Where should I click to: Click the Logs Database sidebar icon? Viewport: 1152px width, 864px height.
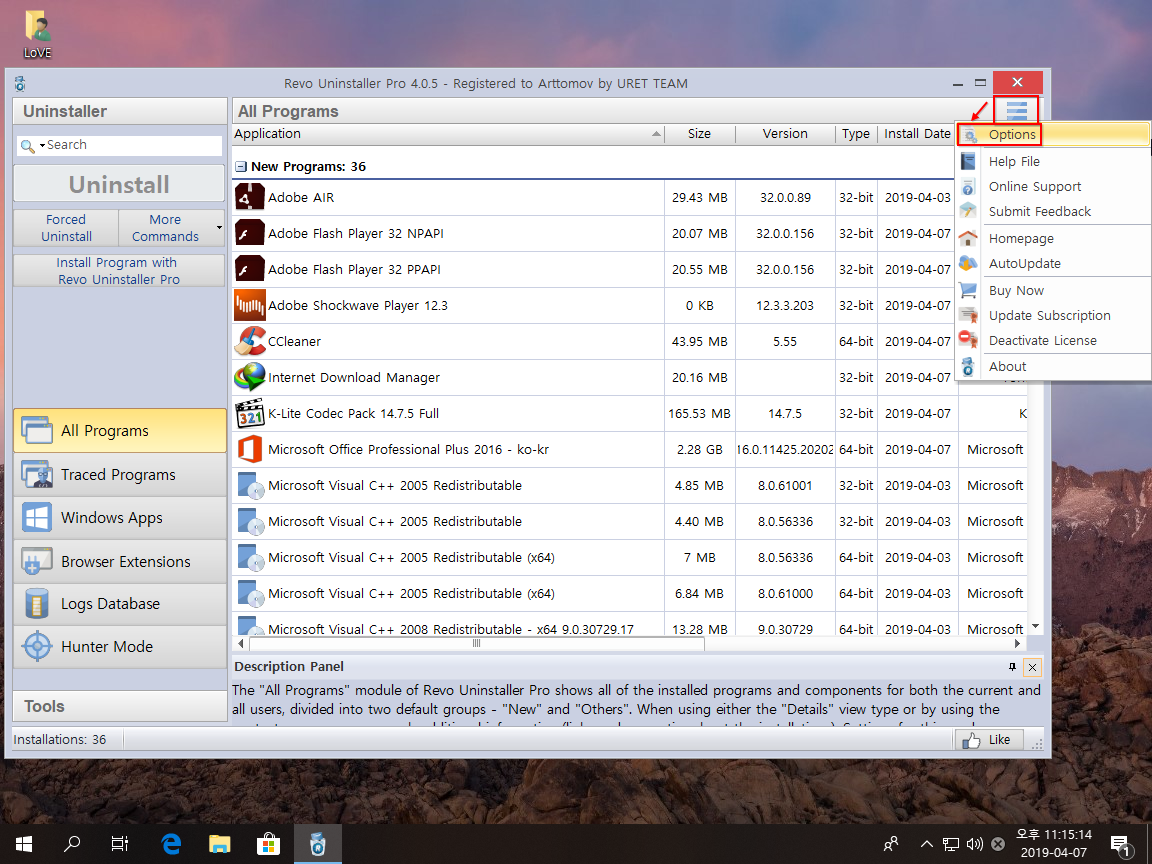coord(37,603)
